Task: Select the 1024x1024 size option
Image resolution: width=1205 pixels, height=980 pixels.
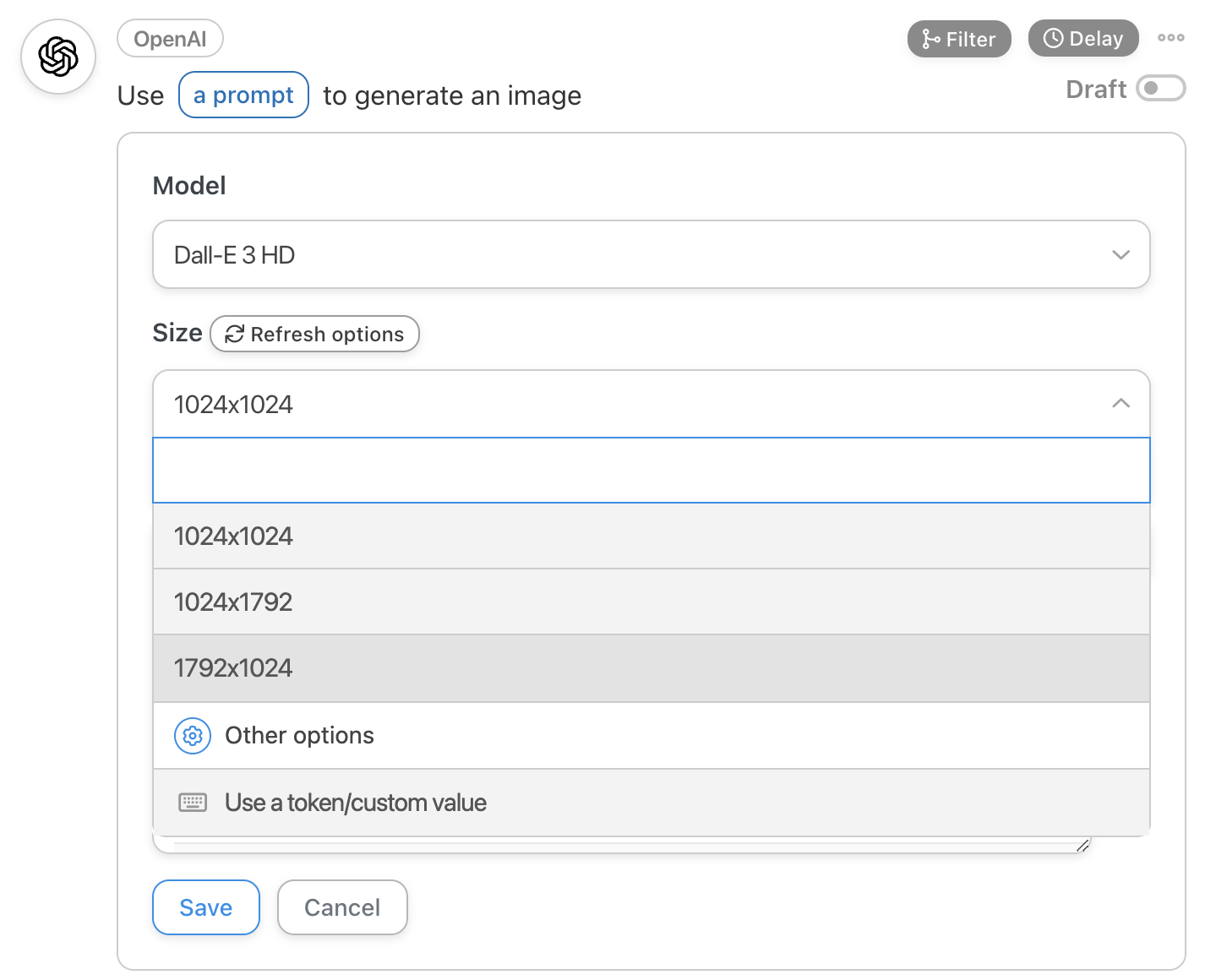Action: (652, 536)
